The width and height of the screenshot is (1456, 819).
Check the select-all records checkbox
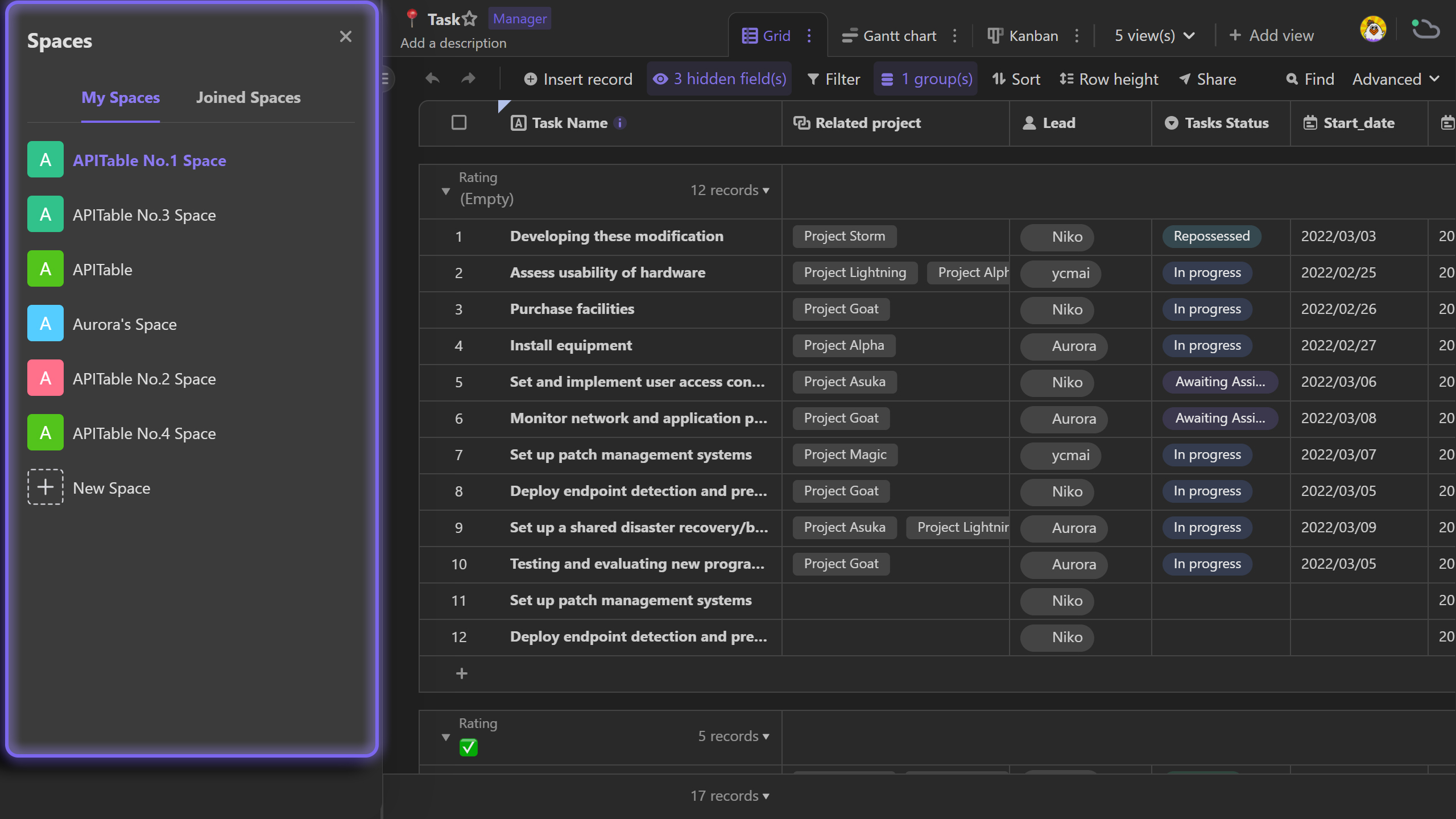click(459, 122)
